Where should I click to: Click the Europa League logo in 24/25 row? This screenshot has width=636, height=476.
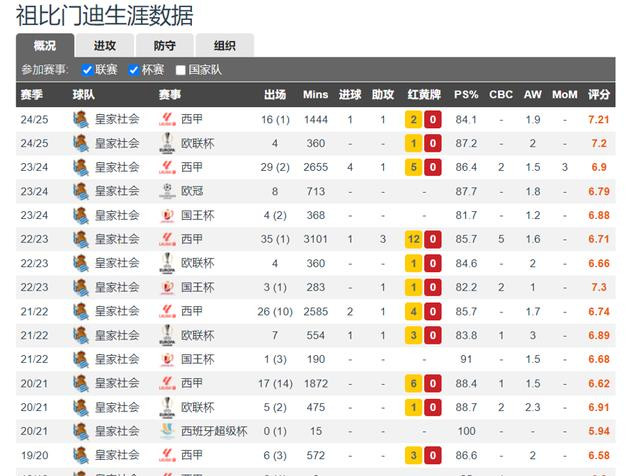point(167,143)
